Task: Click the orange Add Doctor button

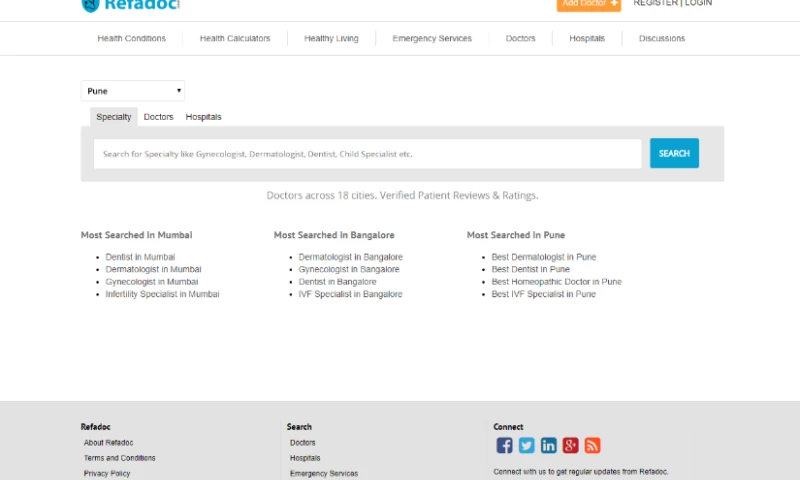Action: [x=589, y=5]
